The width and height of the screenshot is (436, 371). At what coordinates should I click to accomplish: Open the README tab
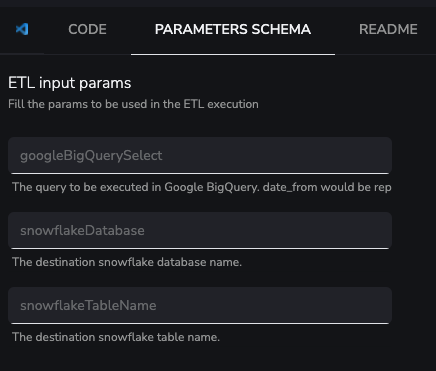pos(388,29)
